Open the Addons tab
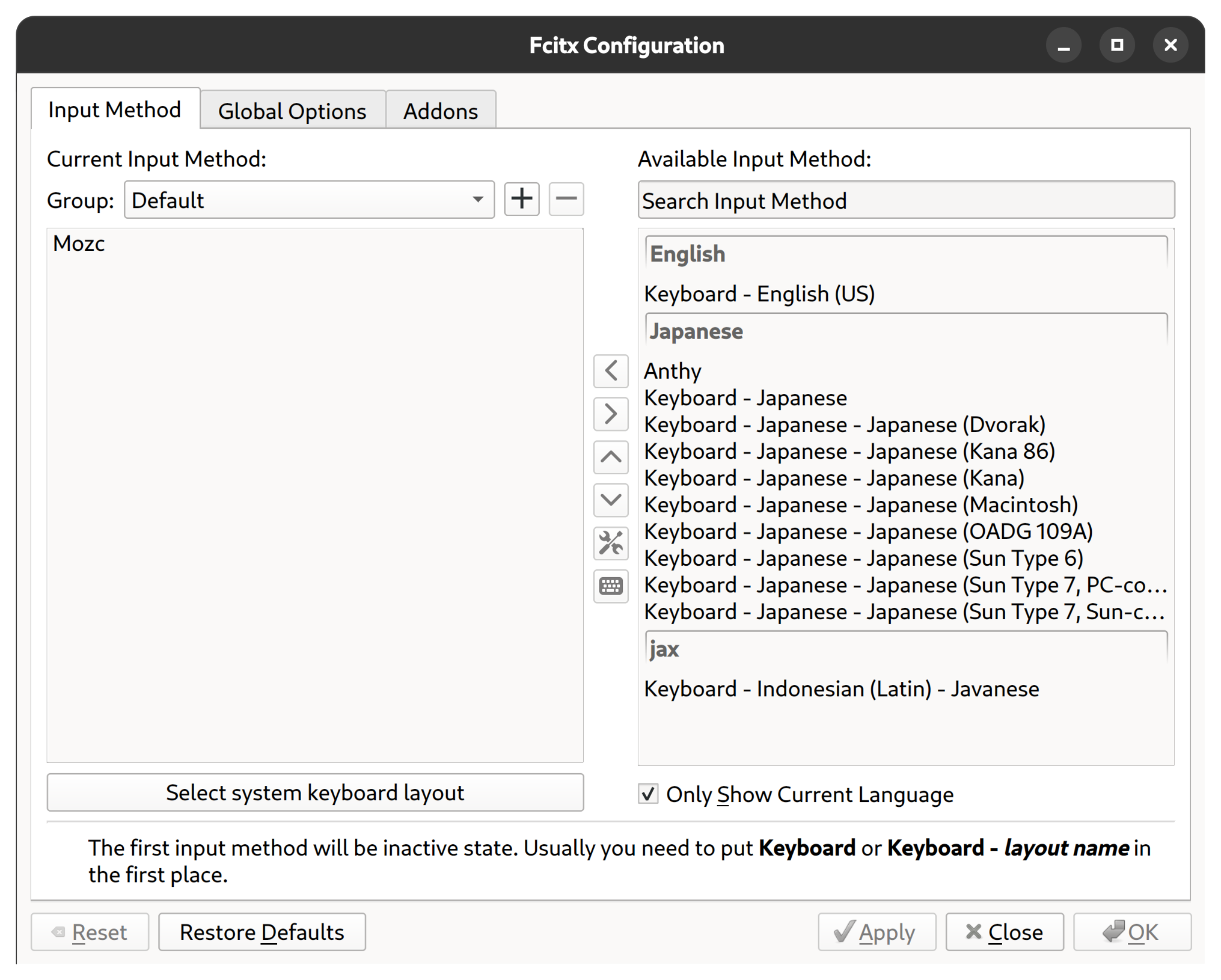Image resolution: width=1221 pixels, height=980 pixels. (x=441, y=110)
